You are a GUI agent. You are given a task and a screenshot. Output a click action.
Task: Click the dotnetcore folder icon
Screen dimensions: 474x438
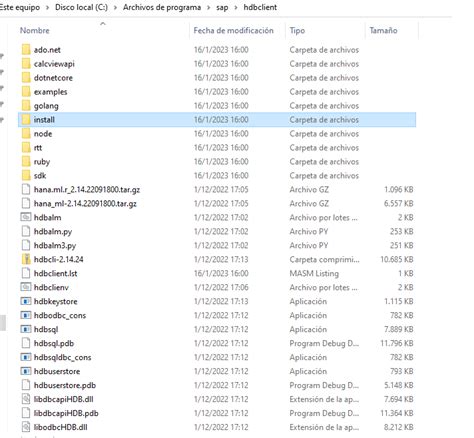click(x=26, y=78)
